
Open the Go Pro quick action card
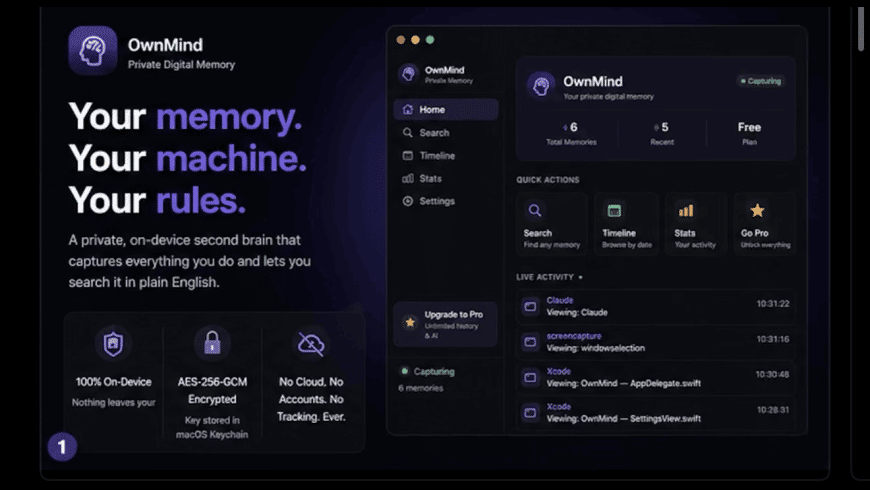tap(765, 224)
